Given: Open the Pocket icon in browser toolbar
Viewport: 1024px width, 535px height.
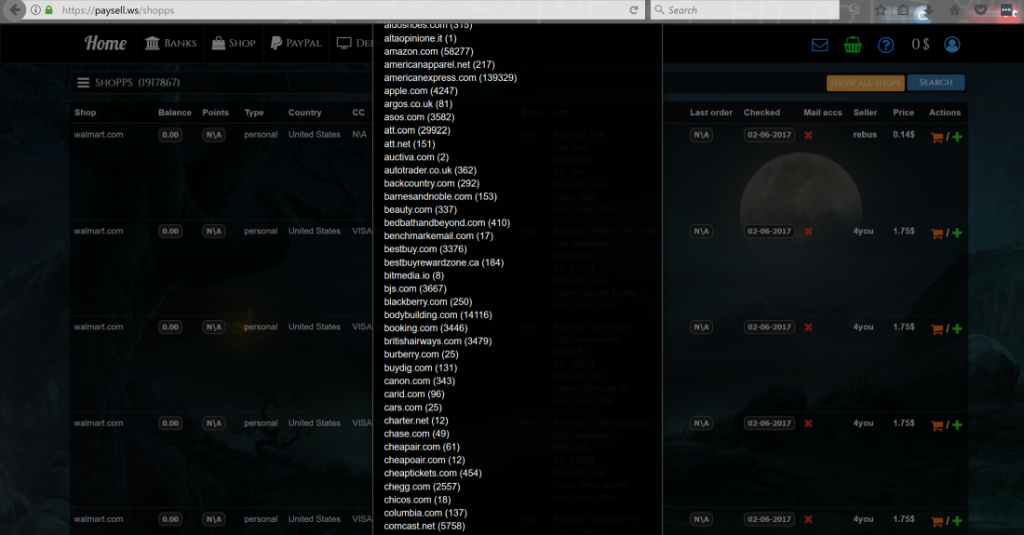Looking at the screenshot, I should (980, 10).
